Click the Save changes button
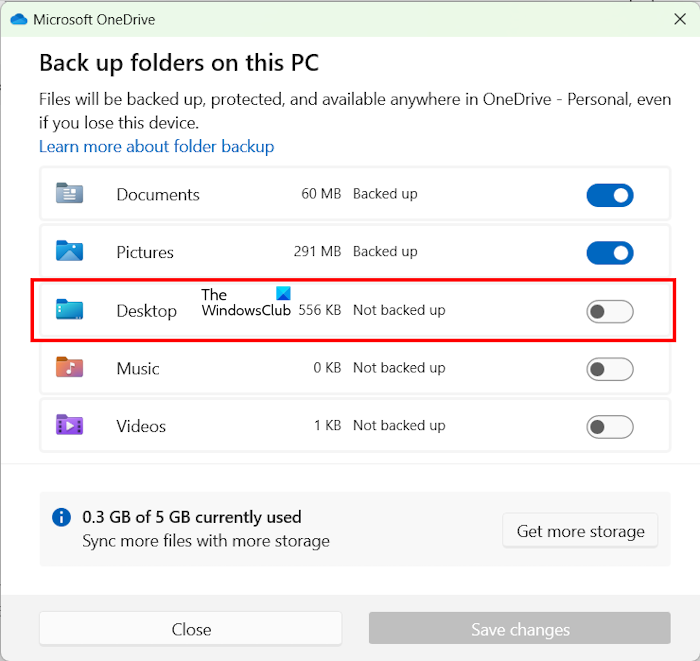The image size is (700, 661). [x=519, y=629]
